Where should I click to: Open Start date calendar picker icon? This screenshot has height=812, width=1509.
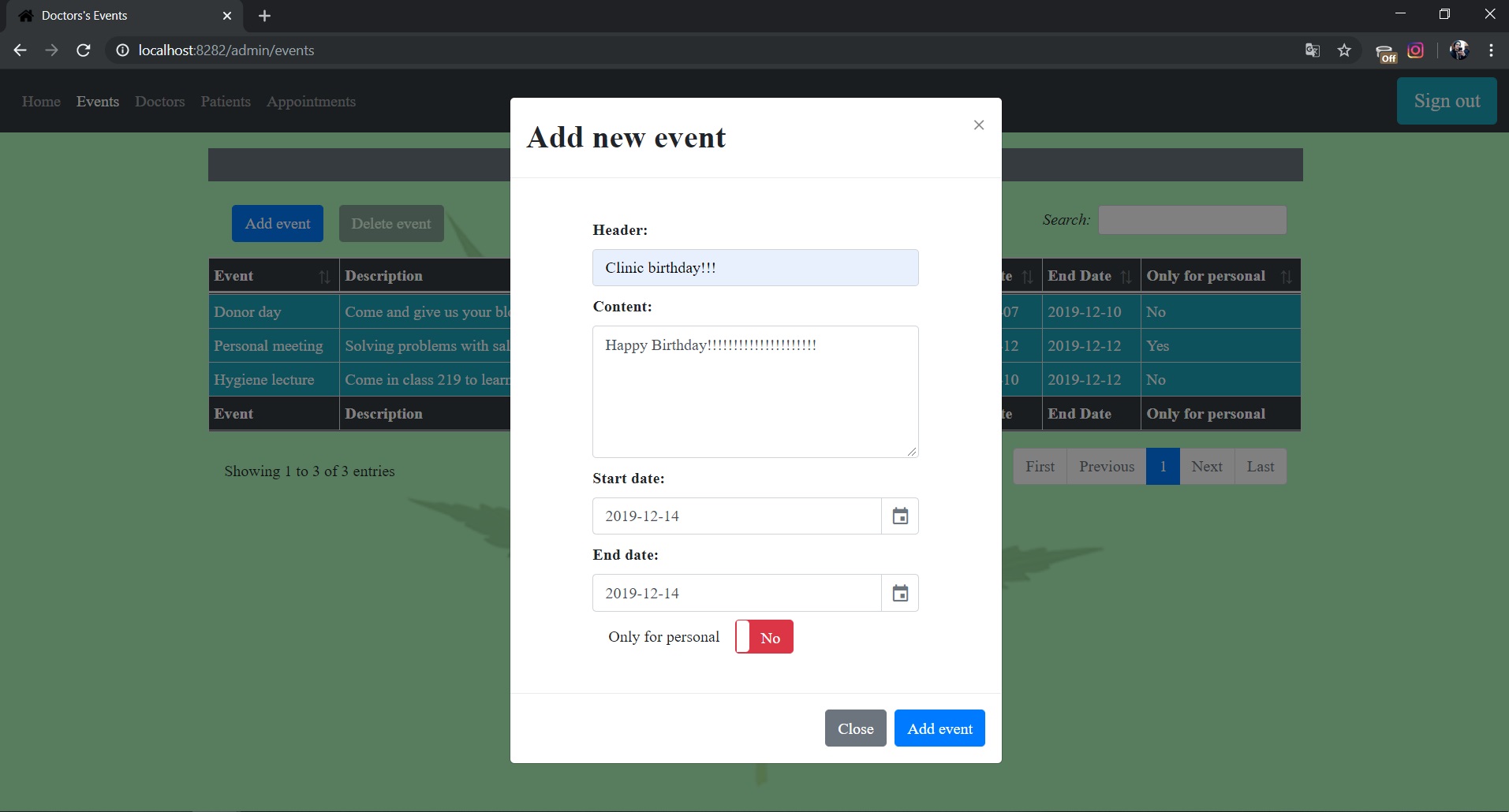(900, 516)
